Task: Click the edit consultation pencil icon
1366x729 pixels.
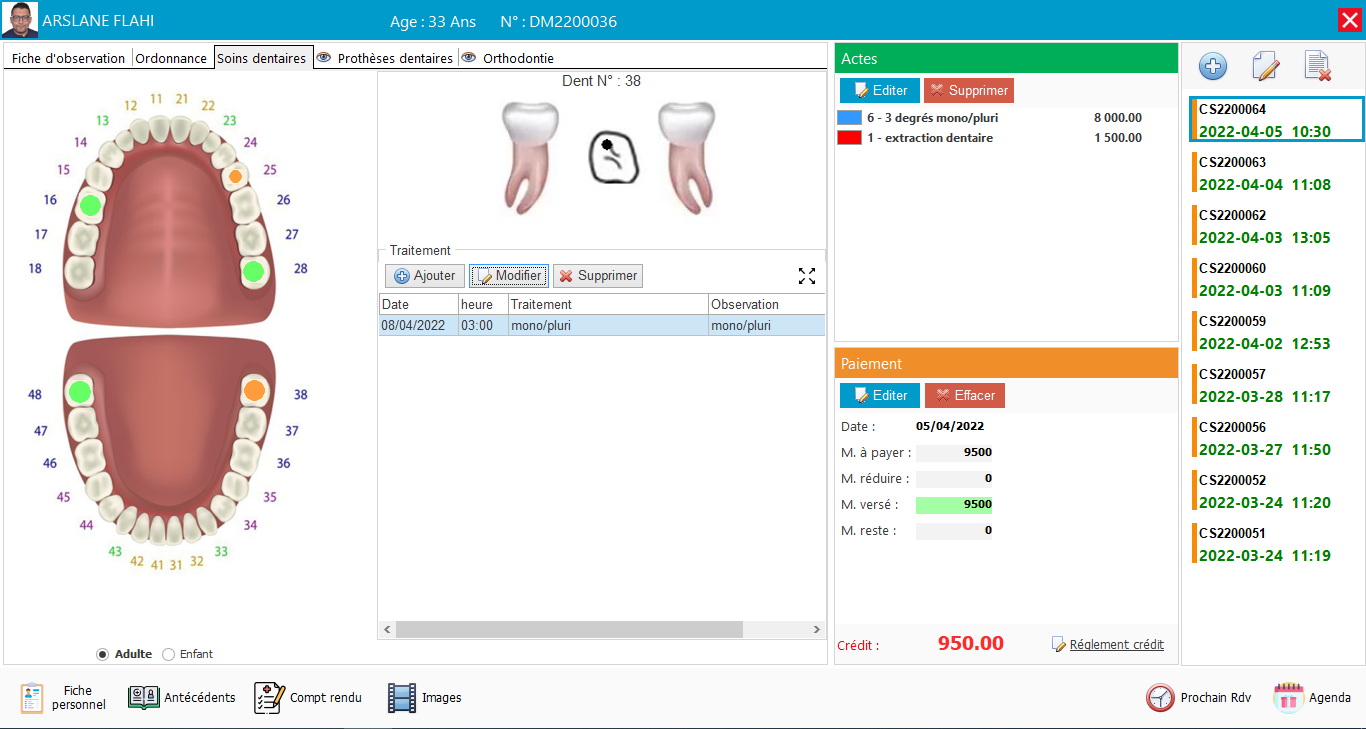Action: [x=1265, y=67]
